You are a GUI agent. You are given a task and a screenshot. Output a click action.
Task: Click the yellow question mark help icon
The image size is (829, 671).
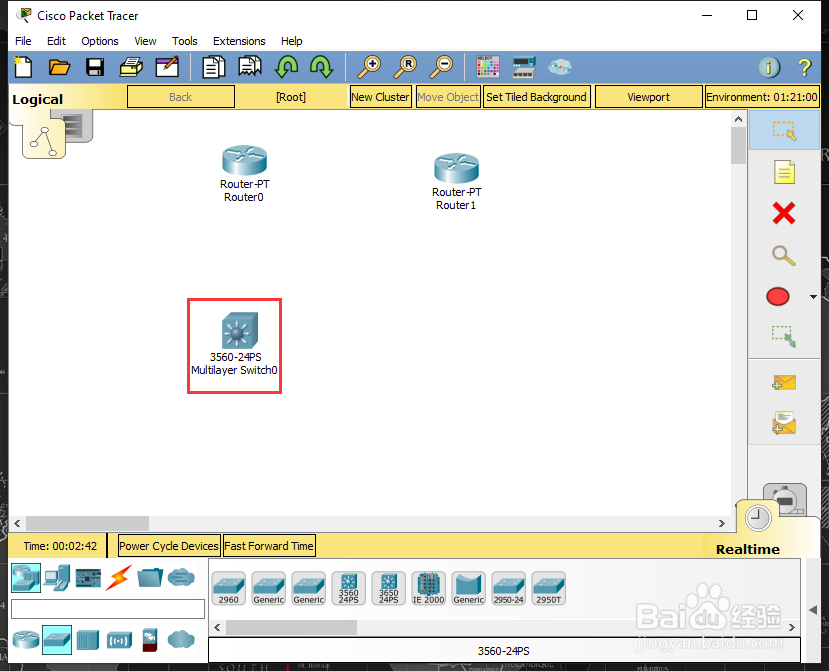click(804, 67)
